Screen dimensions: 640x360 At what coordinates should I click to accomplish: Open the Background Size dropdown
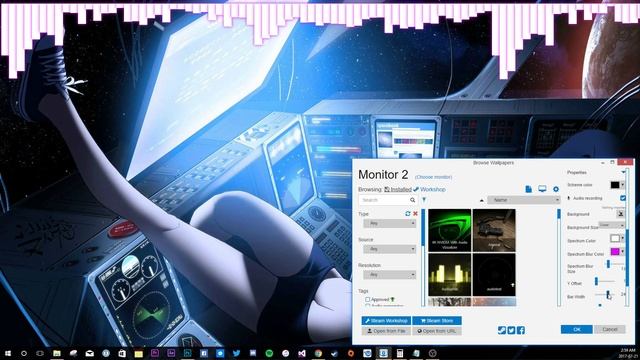(611, 225)
